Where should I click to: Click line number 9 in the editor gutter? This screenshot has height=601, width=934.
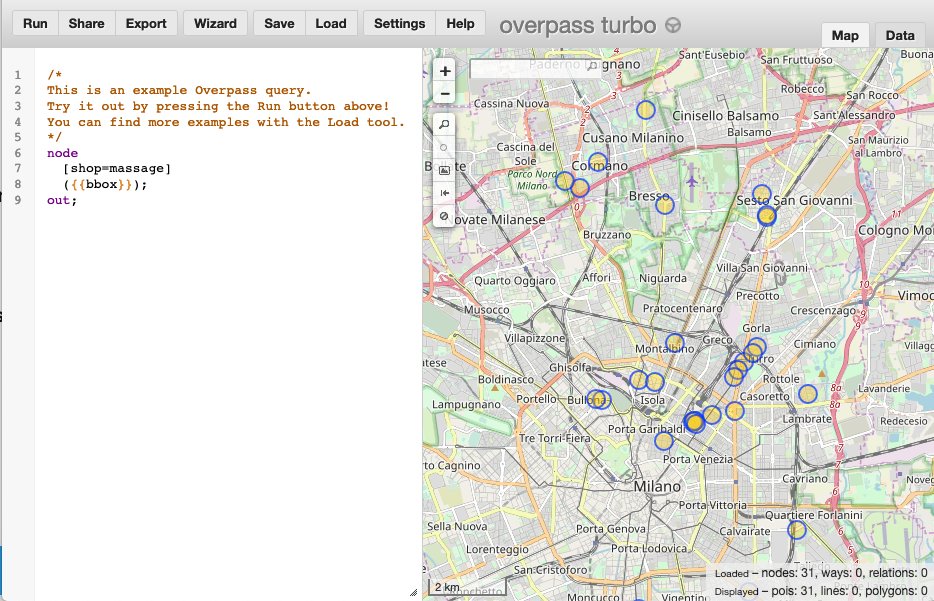coord(18,200)
